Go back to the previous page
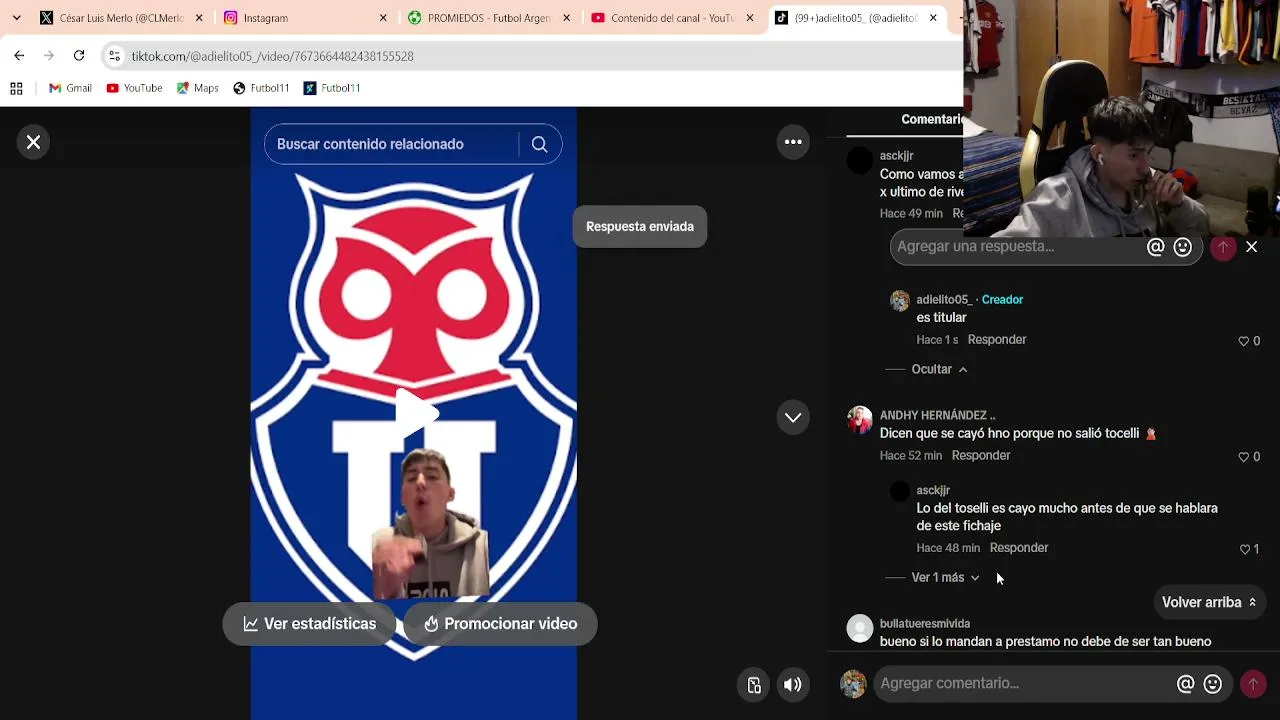The image size is (1280, 720). (19, 56)
